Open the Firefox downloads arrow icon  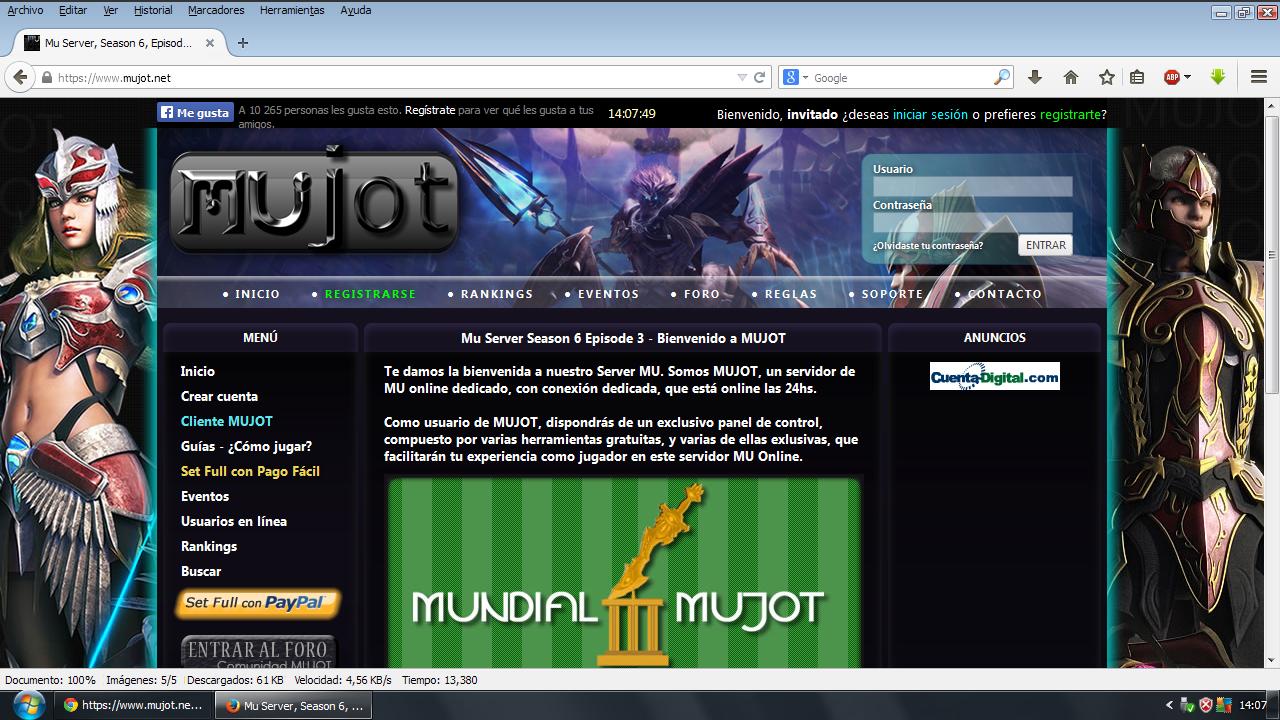pyautogui.click(x=1035, y=77)
